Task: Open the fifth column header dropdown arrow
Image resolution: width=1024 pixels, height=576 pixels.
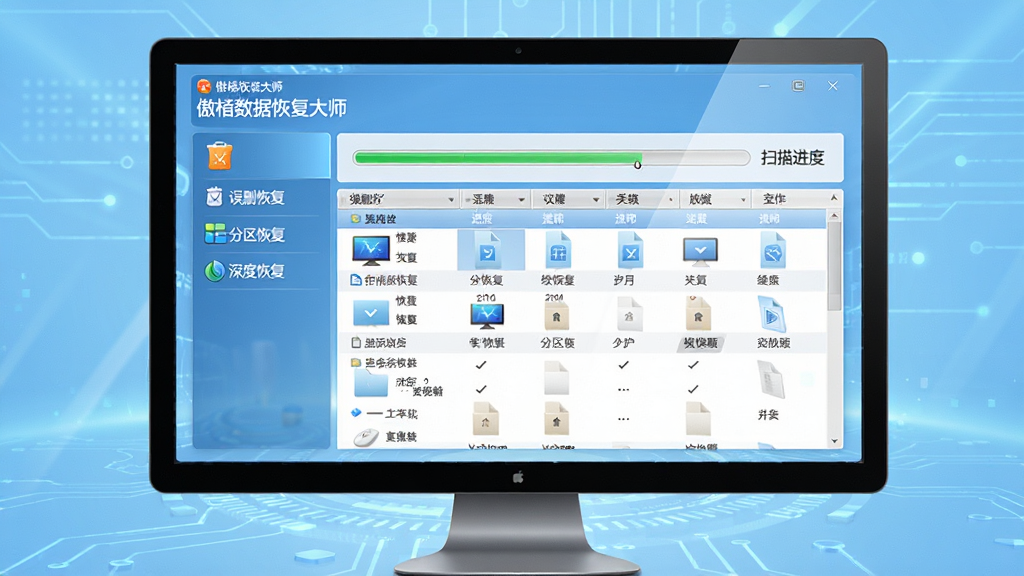Action: click(743, 200)
